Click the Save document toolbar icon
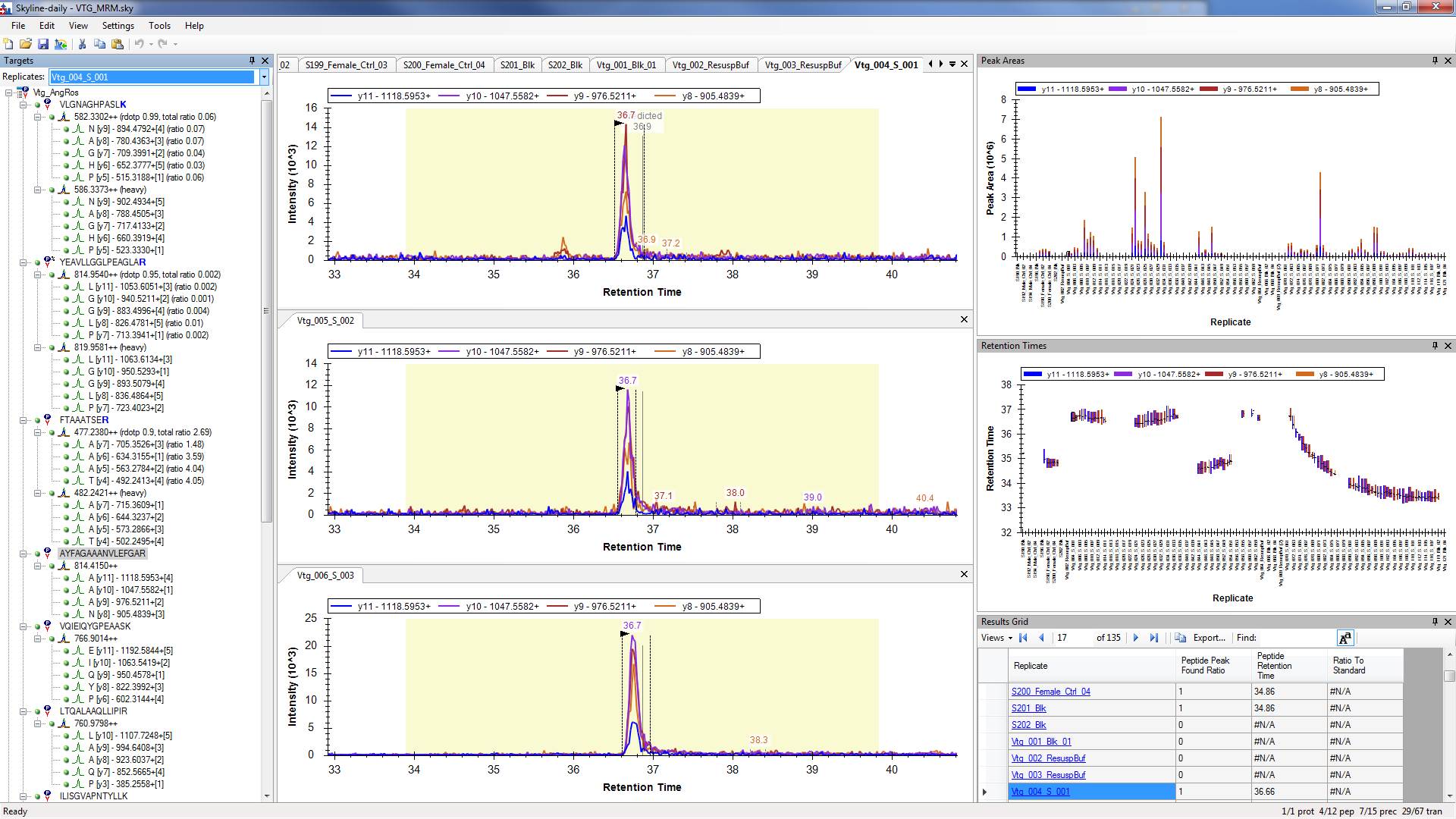This screenshot has height=819, width=1456. [x=43, y=44]
